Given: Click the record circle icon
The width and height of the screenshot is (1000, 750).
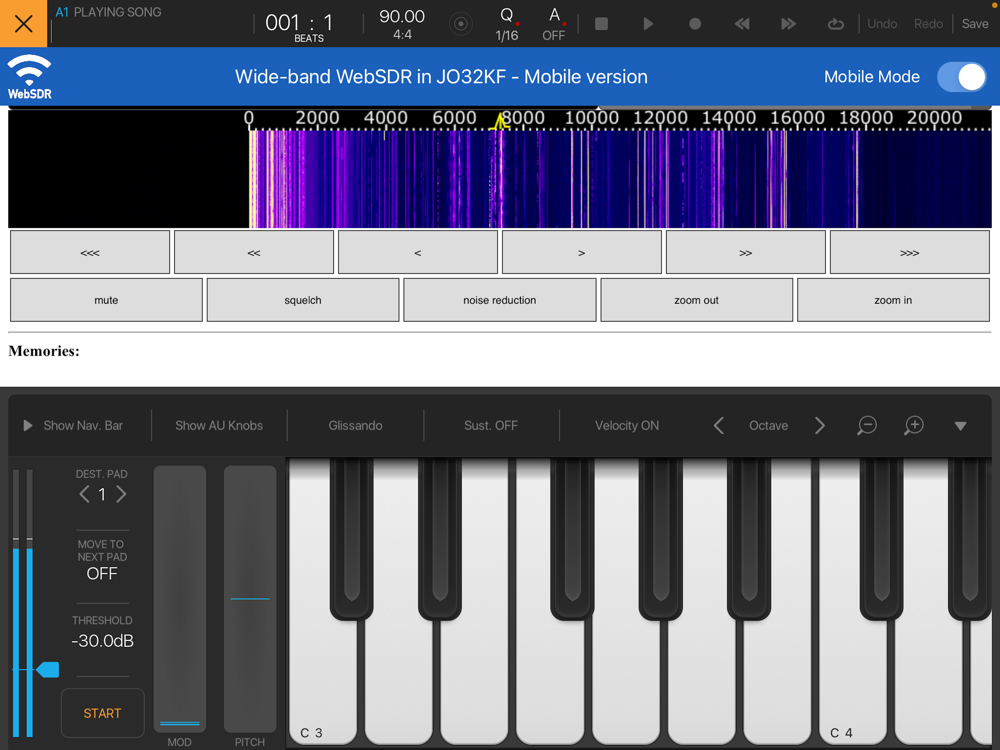Looking at the screenshot, I should 695,24.
